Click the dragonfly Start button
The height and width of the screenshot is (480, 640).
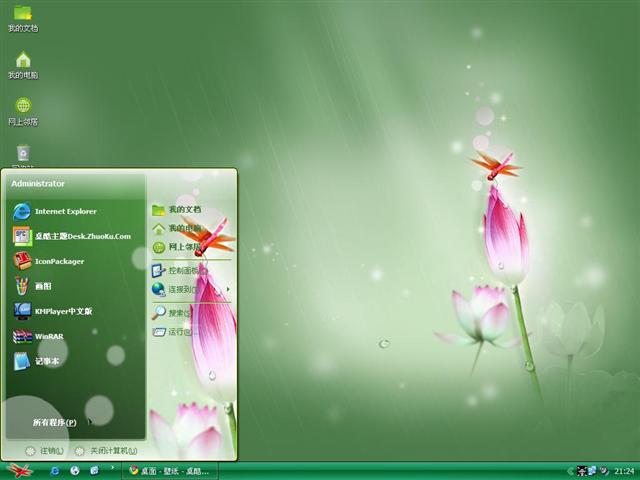tap(19, 470)
